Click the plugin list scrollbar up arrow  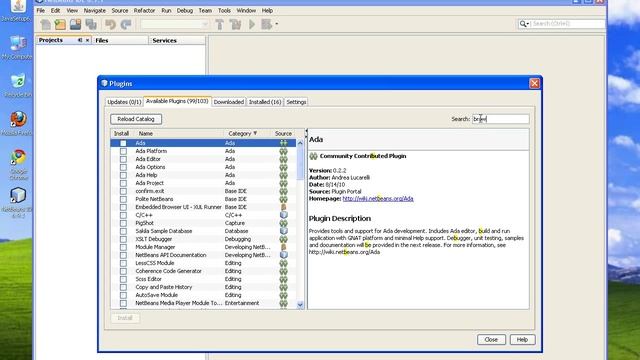[300, 143]
